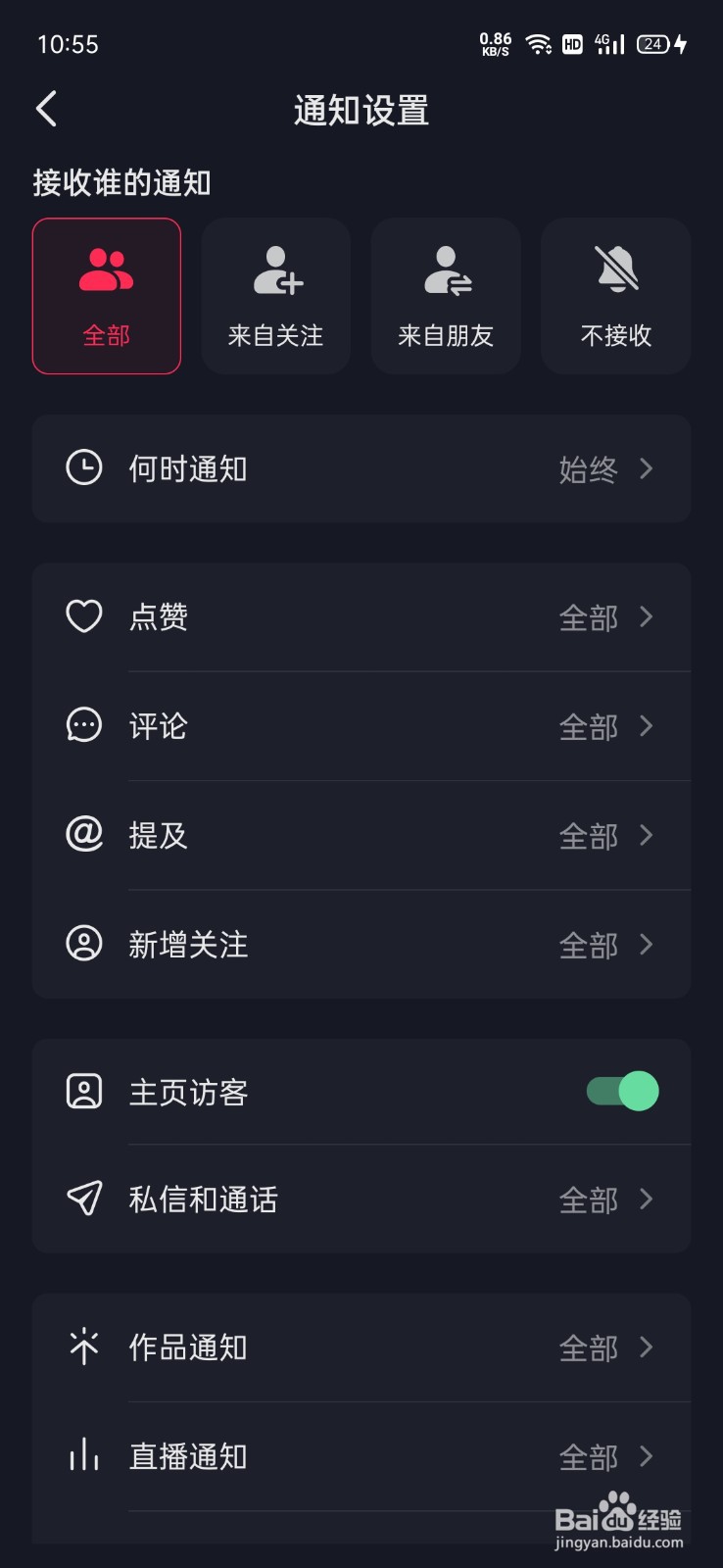This screenshot has height=1568, width=723.
Task: Choose the 来自朋友 option
Action: [x=446, y=296]
